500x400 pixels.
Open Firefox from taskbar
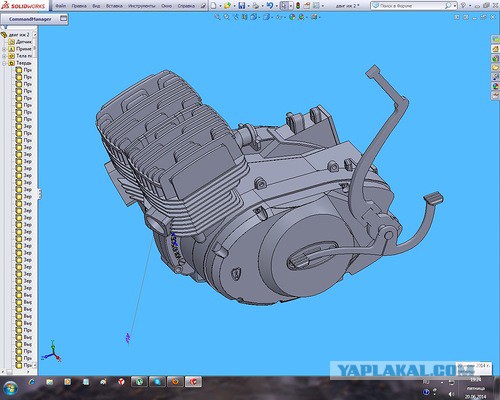[175, 382]
